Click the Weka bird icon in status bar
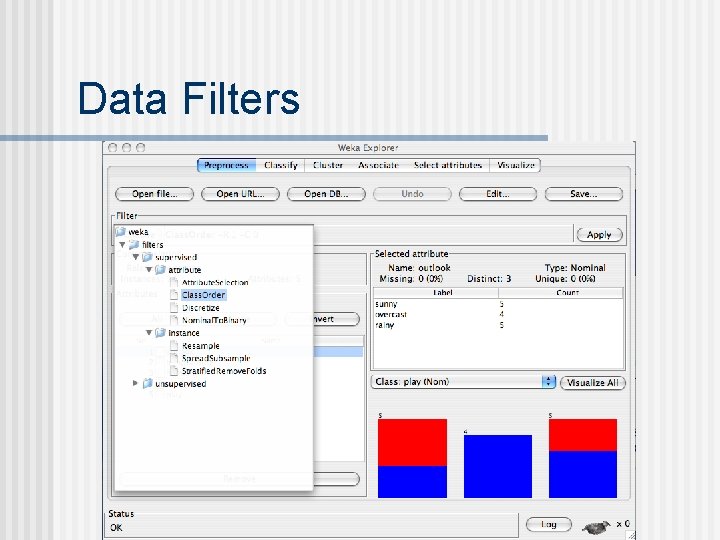Image resolution: width=720 pixels, height=540 pixels. pyautogui.click(x=596, y=527)
